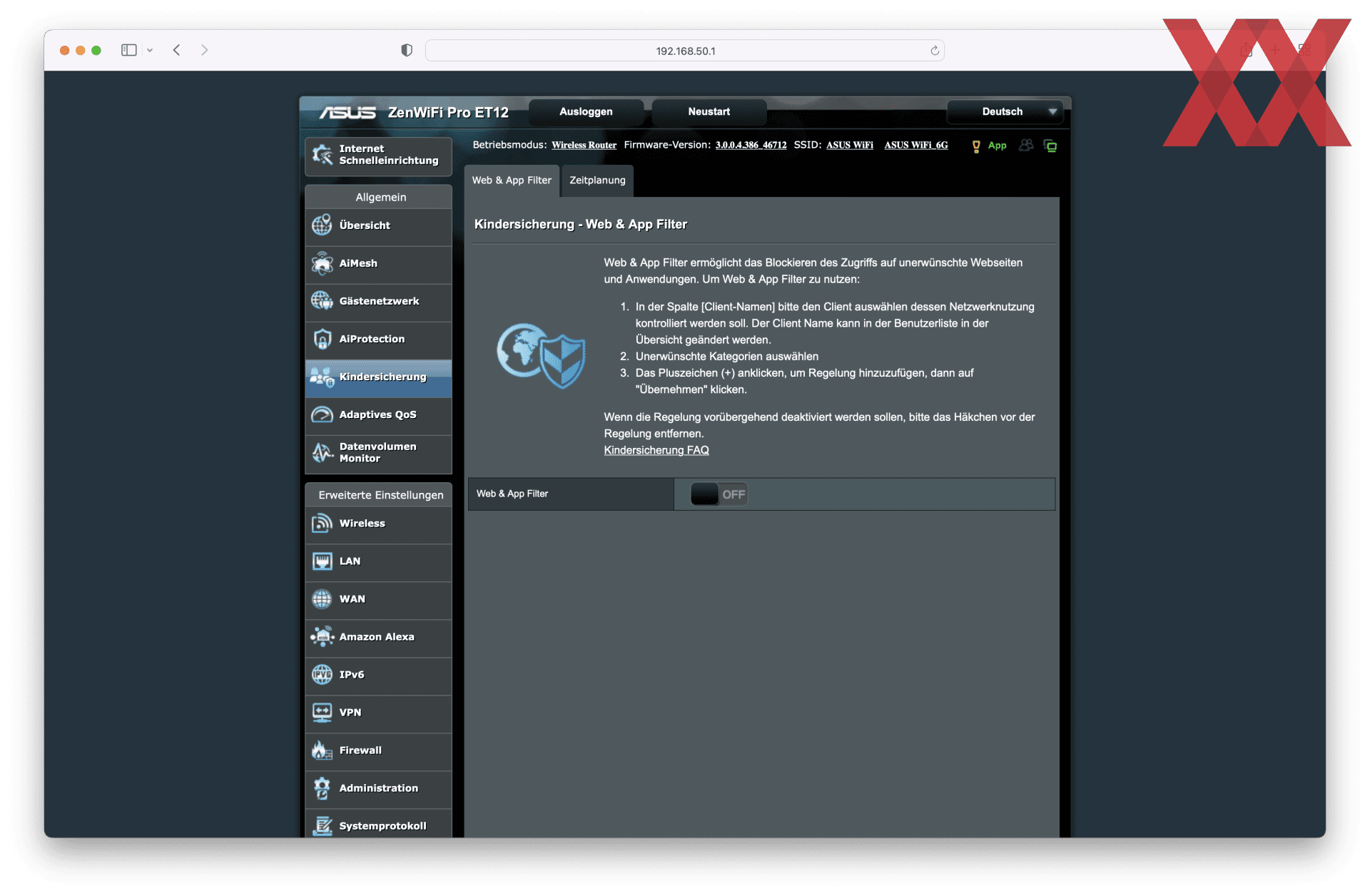Open the Deutsch language dropdown
This screenshot has width=1370, height=896.
click(1005, 112)
